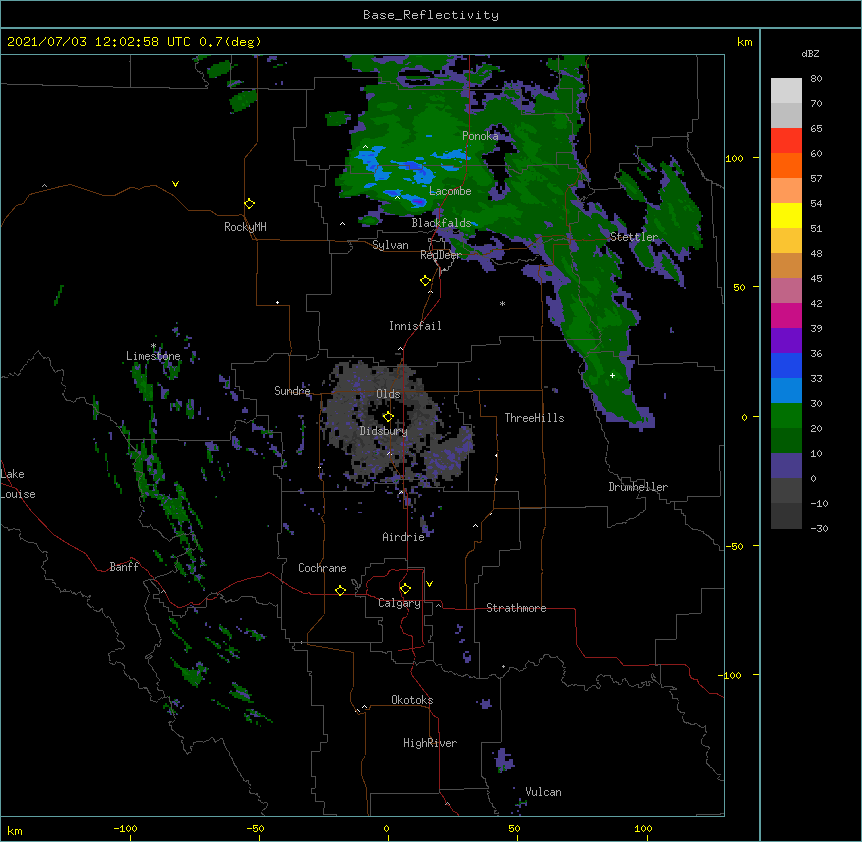Image resolution: width=862 pixels, height=842 pixels.
Task: Click the Strathmore city label
Action: pos(516,608)
